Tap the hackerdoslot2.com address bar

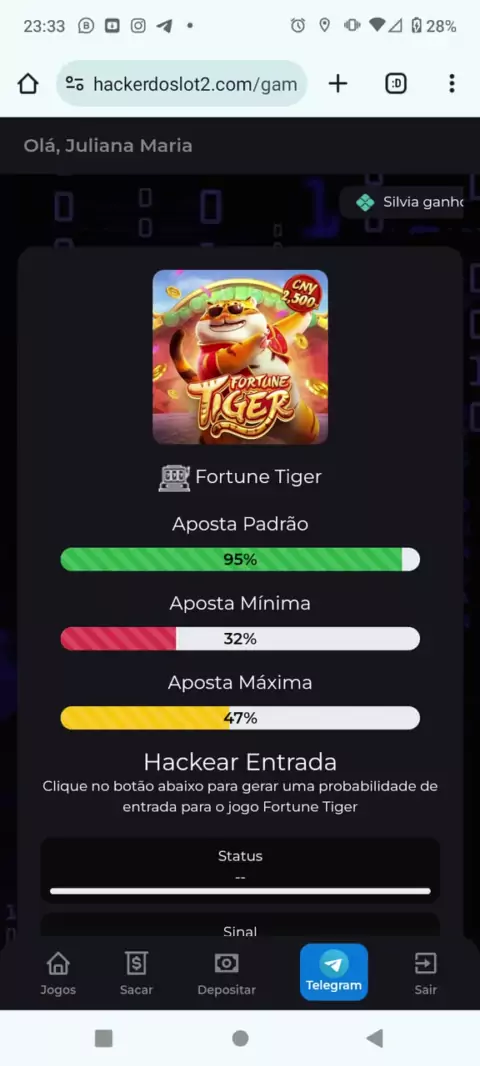coord(182,84)
